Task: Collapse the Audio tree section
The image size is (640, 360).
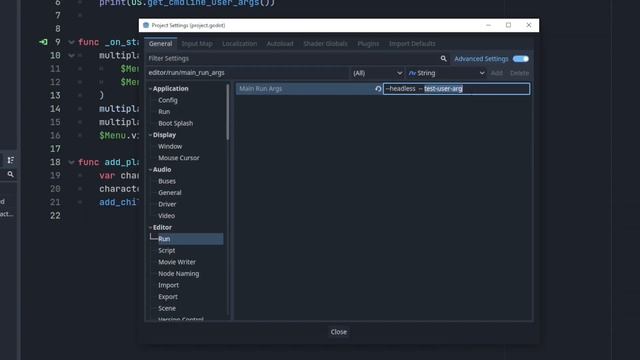Action: click(150, 169)
